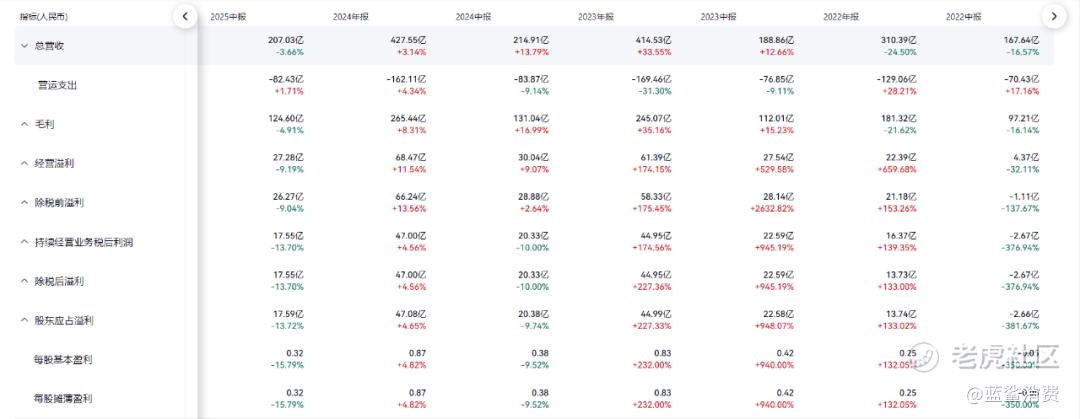This screenshot has height=419, width=1080.
Task: Click the 营运支出 row label
Action: click(57, 85)
